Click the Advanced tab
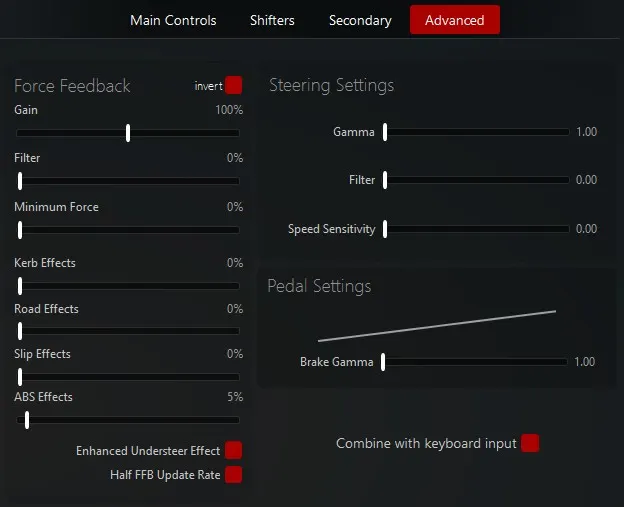The image size is (624, 507). (x=454, y=20)
